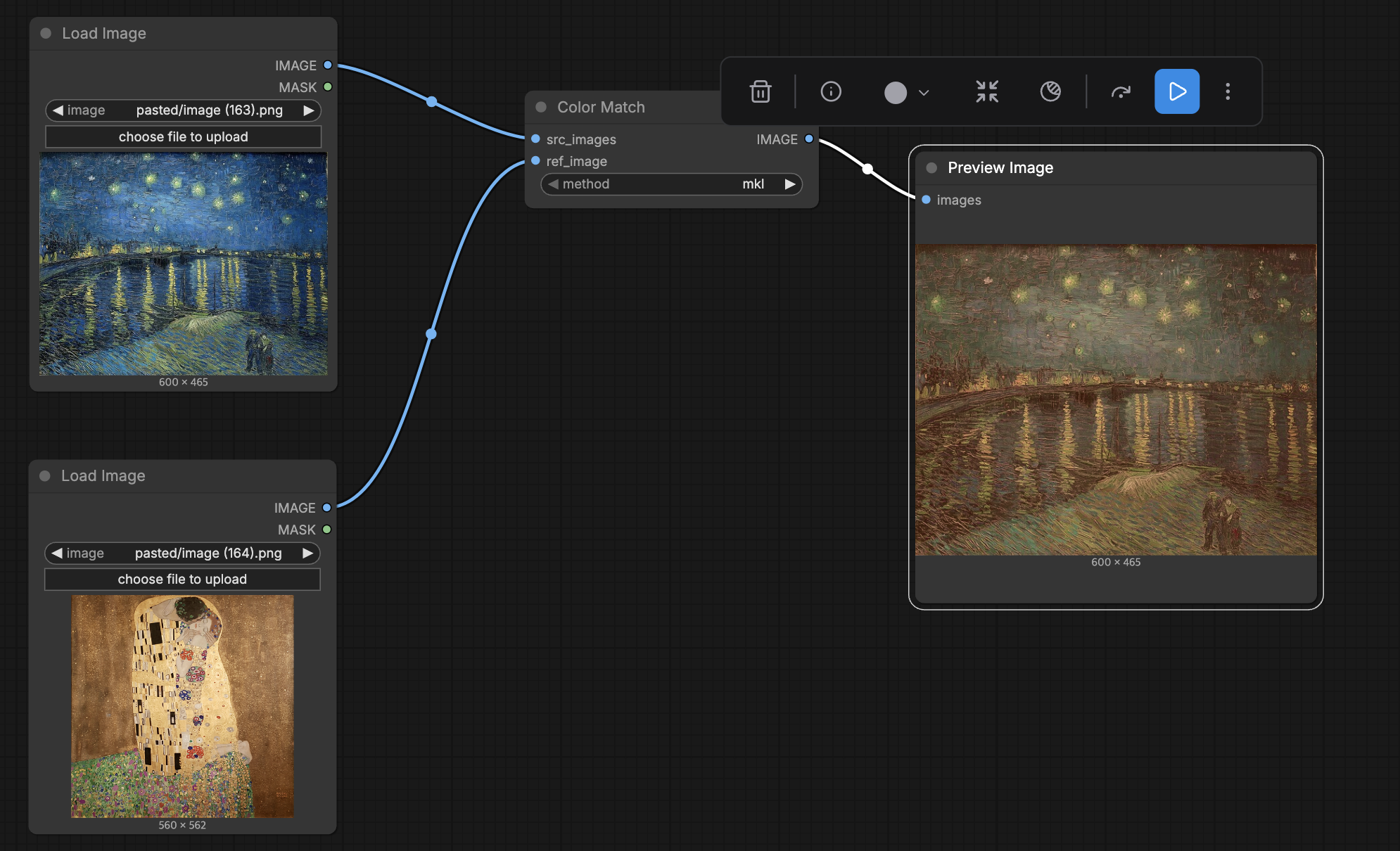Screen dimensions: 1400x851
Task: Switch method to previous option
Action: click(x=553, y=184)
